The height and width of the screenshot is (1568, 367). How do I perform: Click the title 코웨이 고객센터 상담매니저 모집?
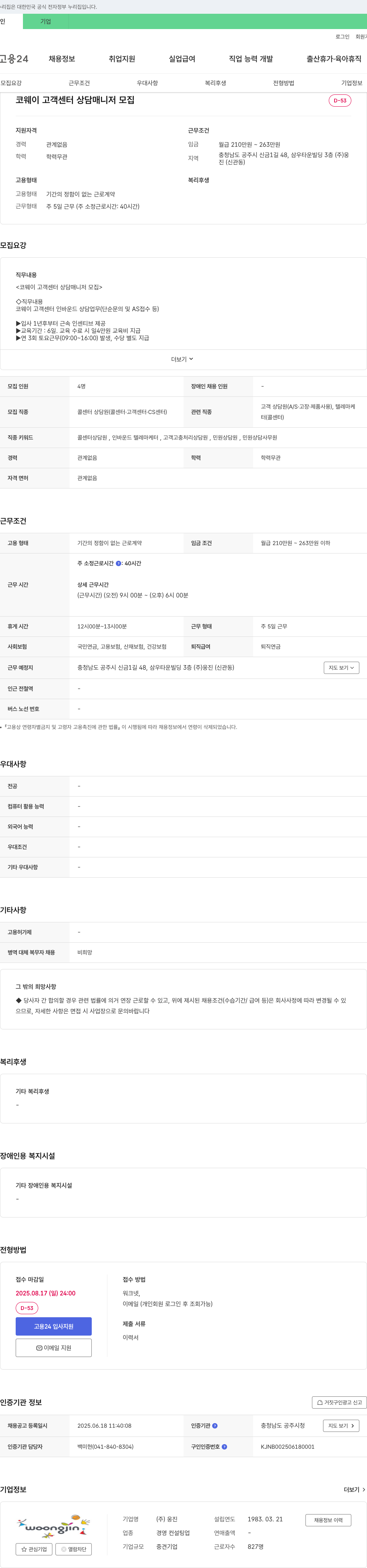[75, 100]
